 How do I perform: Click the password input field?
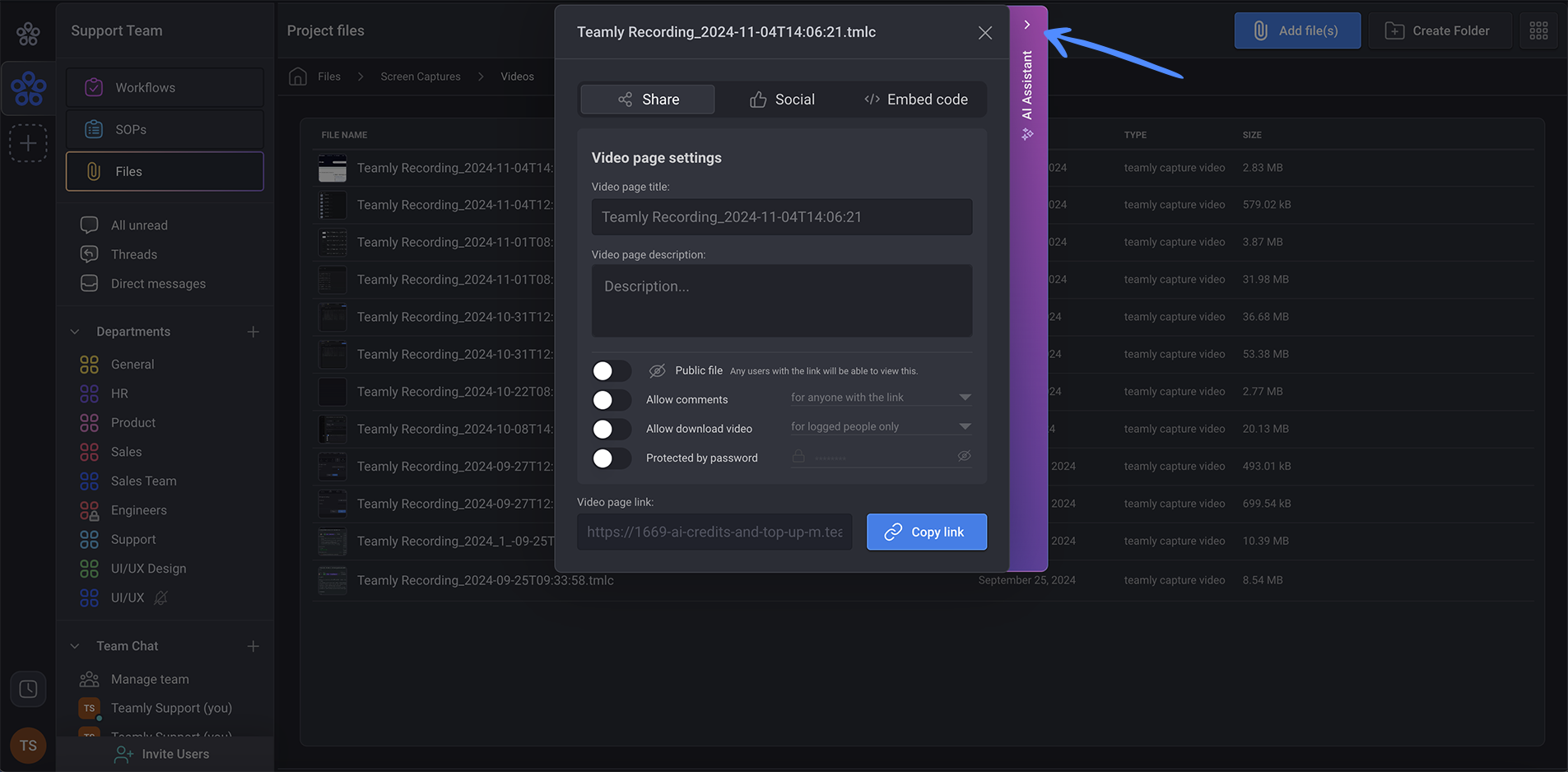coord(881,456)
